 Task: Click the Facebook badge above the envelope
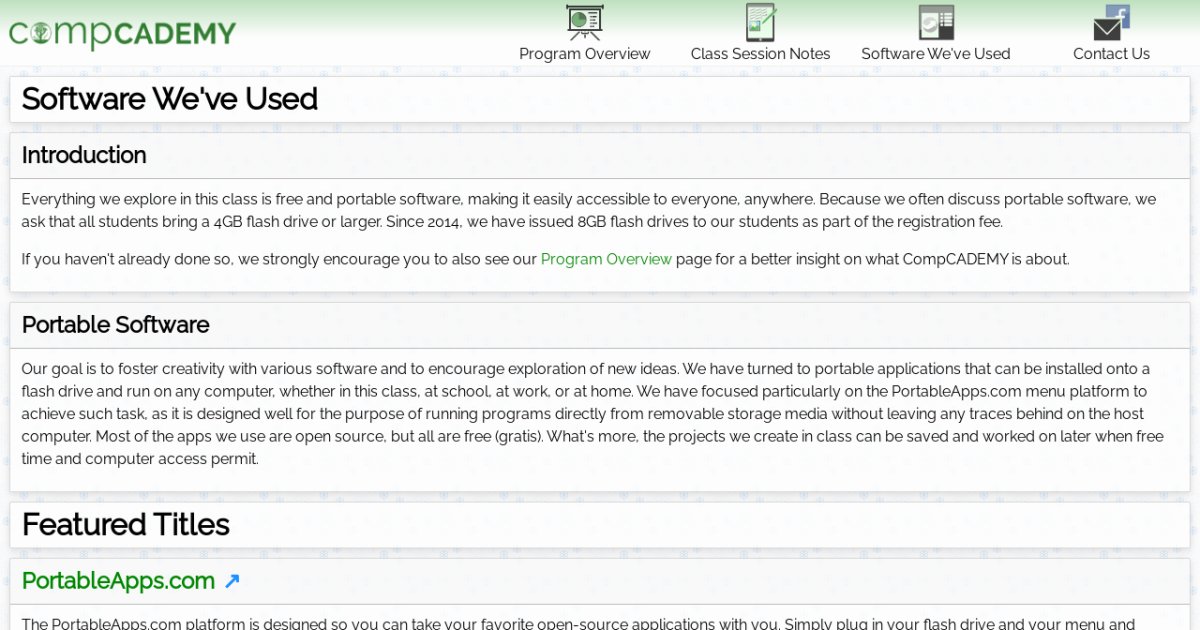1119,14
